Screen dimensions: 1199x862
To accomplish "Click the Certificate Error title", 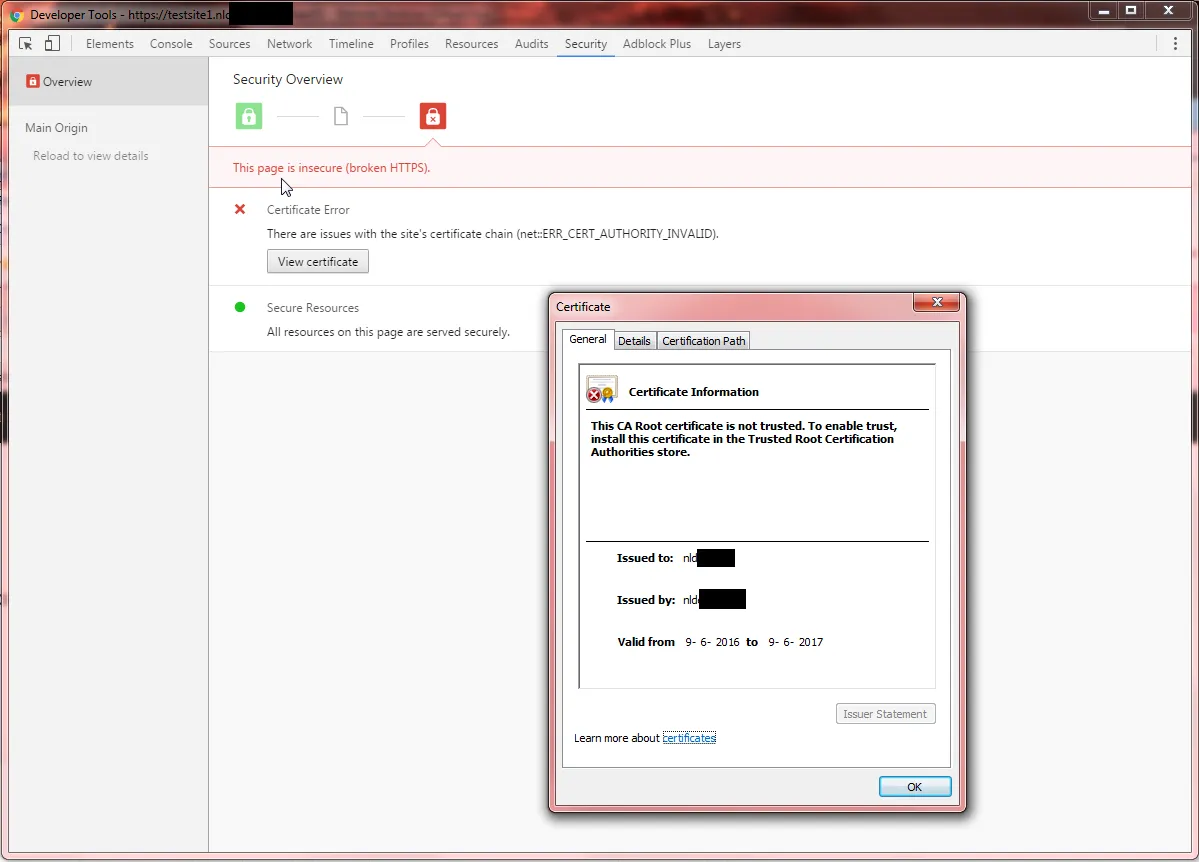I will coord(307,210).
